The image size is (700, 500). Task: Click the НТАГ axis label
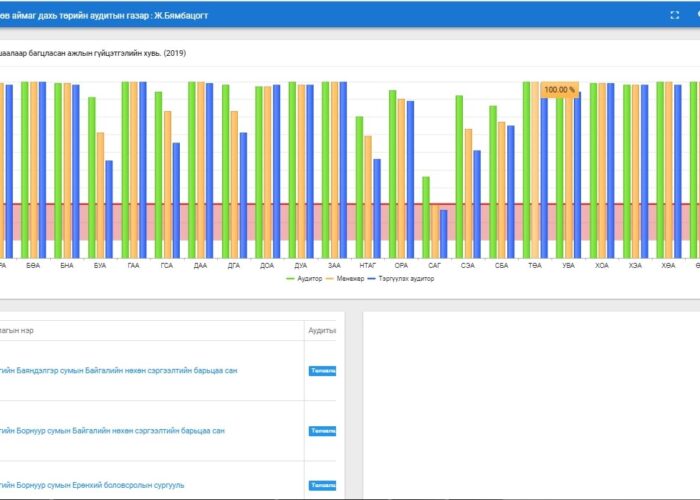point(367,266)
